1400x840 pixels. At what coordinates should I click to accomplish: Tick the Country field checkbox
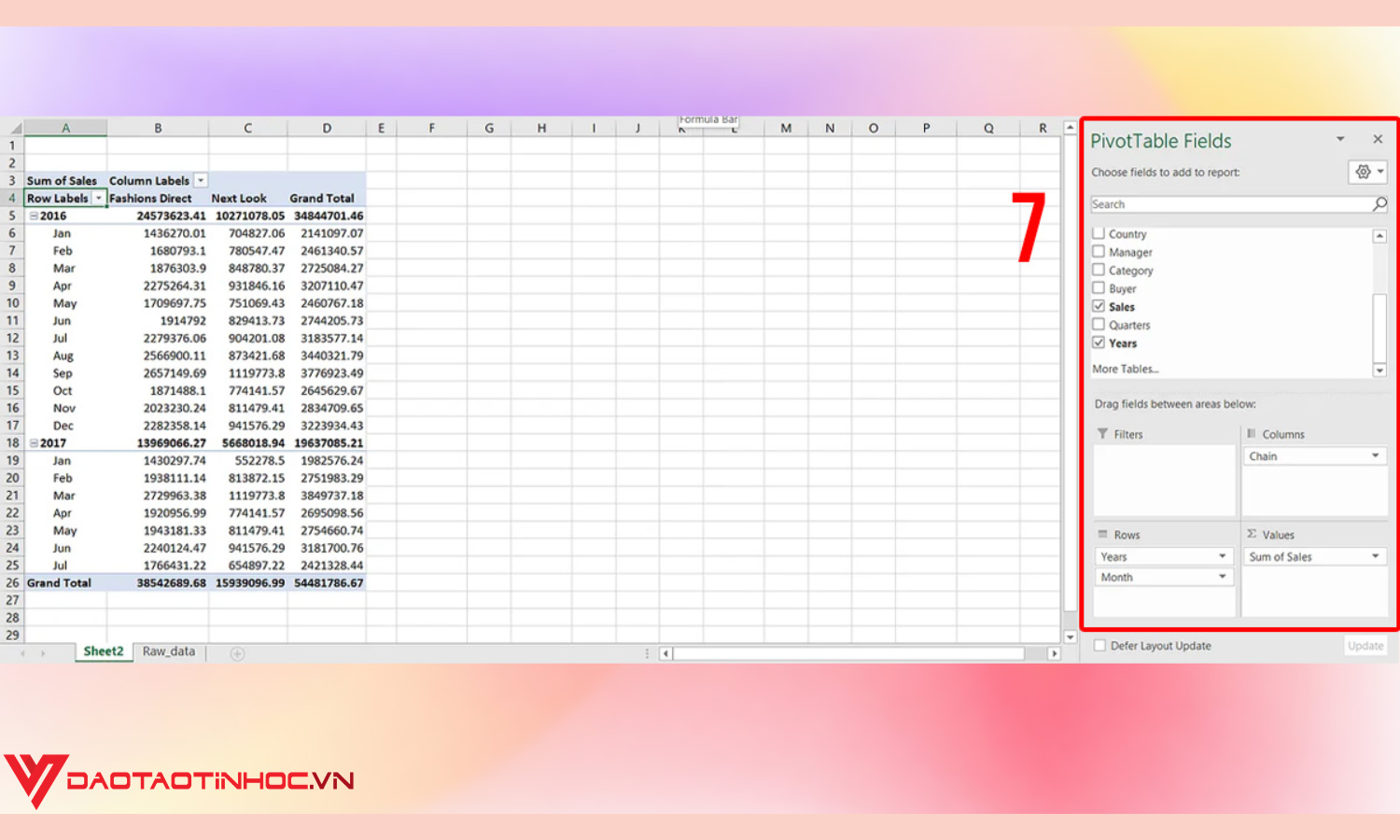tap(1099, 233)
